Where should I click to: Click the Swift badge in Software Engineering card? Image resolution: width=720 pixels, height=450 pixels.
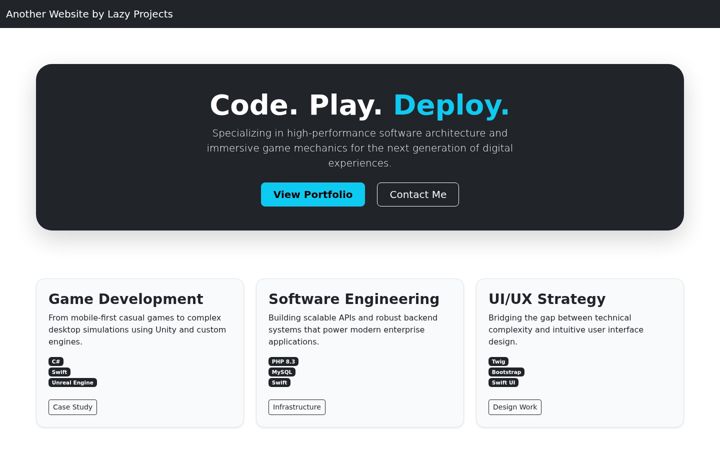click(279, 382)
